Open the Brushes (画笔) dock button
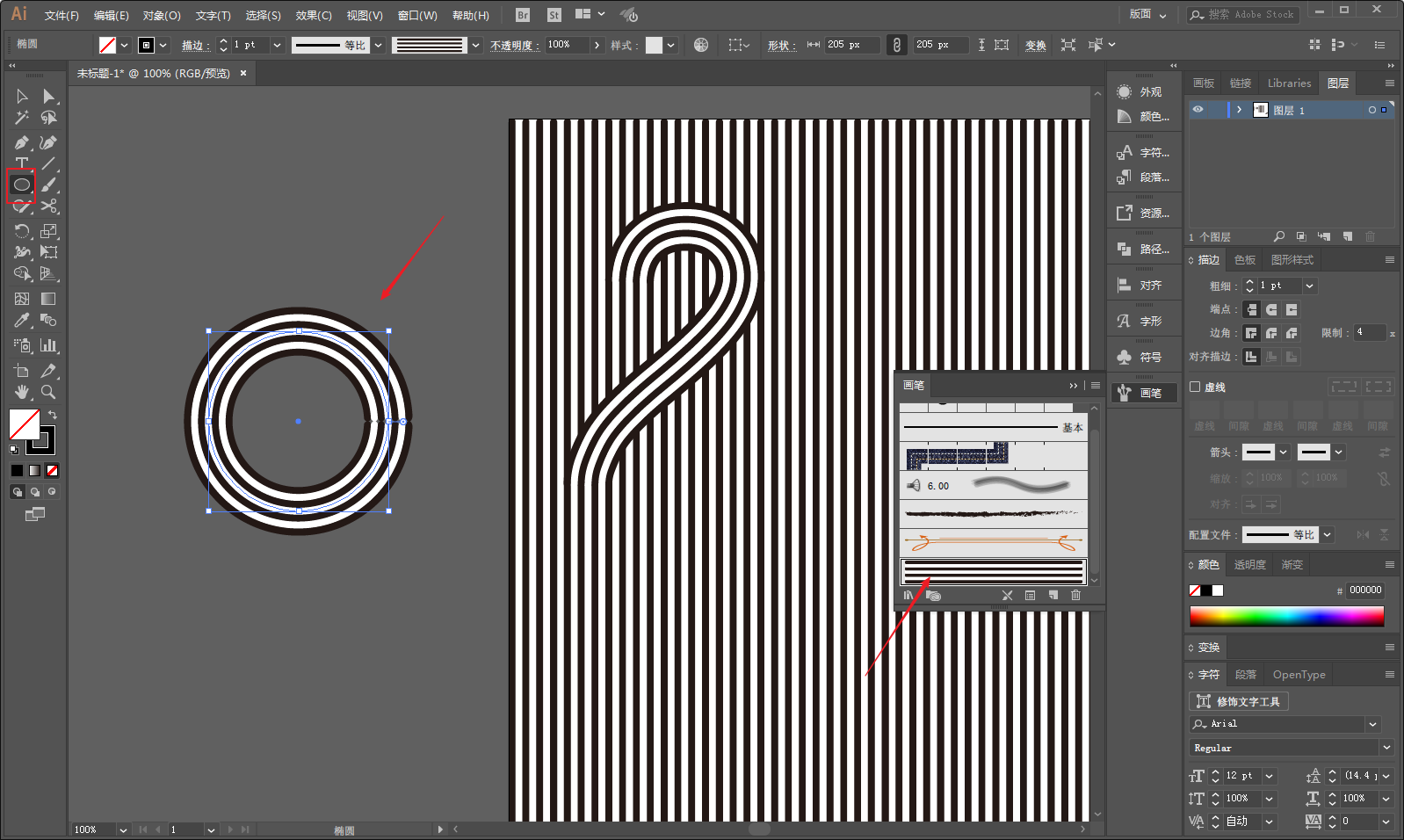Image resolution: width=1404 pixels, height=840 pixels. pyautogui.click(x=1142, y=393)
